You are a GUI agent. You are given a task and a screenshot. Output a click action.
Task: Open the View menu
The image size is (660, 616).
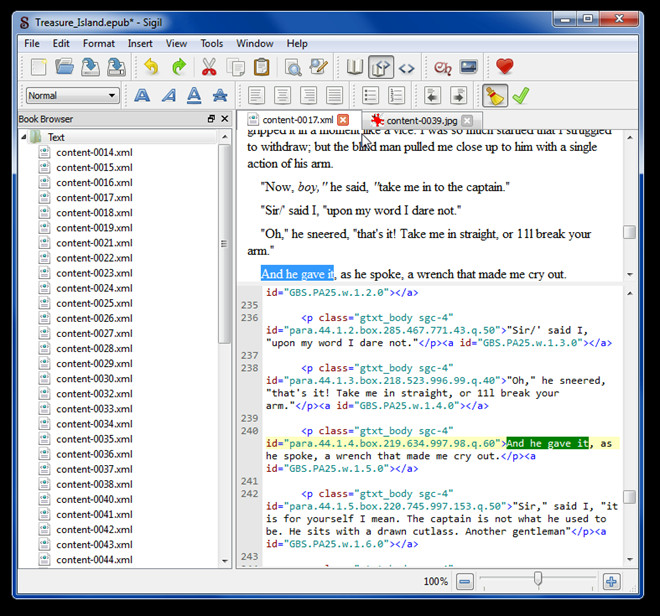click(x=176, y=43)
